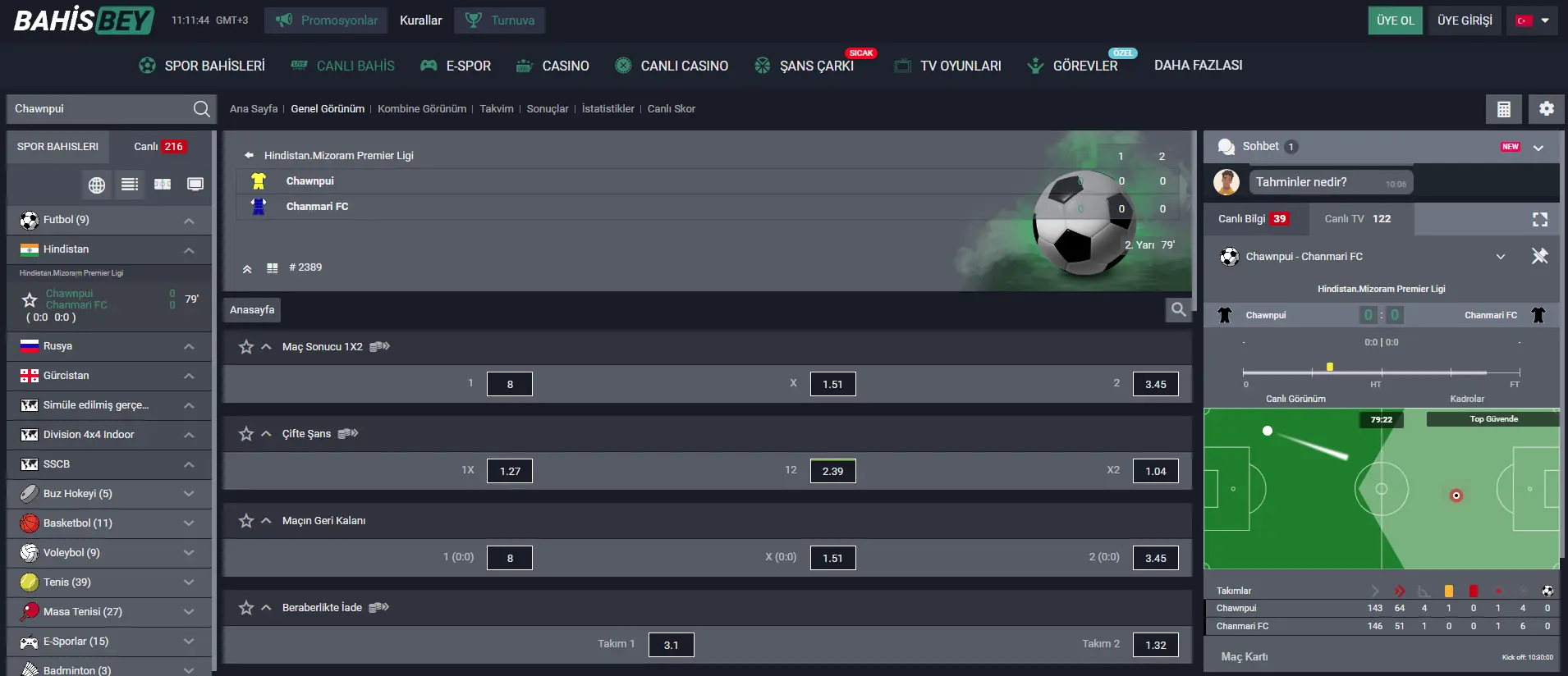
Task: Click the fullscreen icon in the Canlı Bilgi panel
Action: pyautogui.click(x=1540, y=219)
